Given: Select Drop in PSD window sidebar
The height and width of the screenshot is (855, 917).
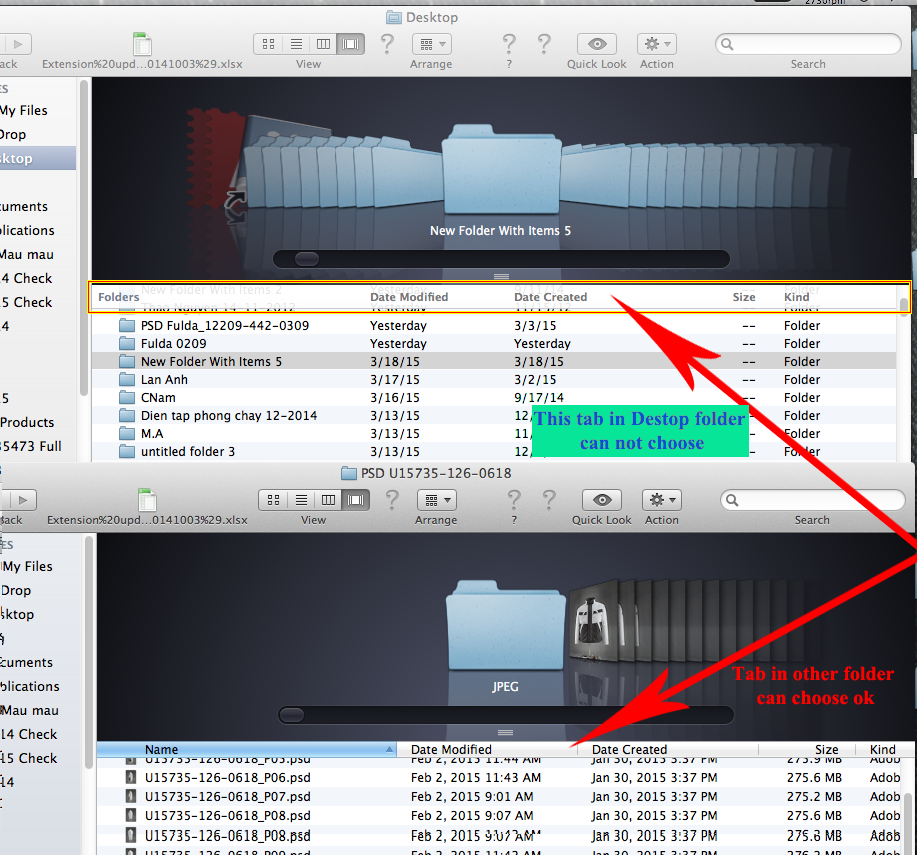Looking at the screenshot, I should coord(16,591).
